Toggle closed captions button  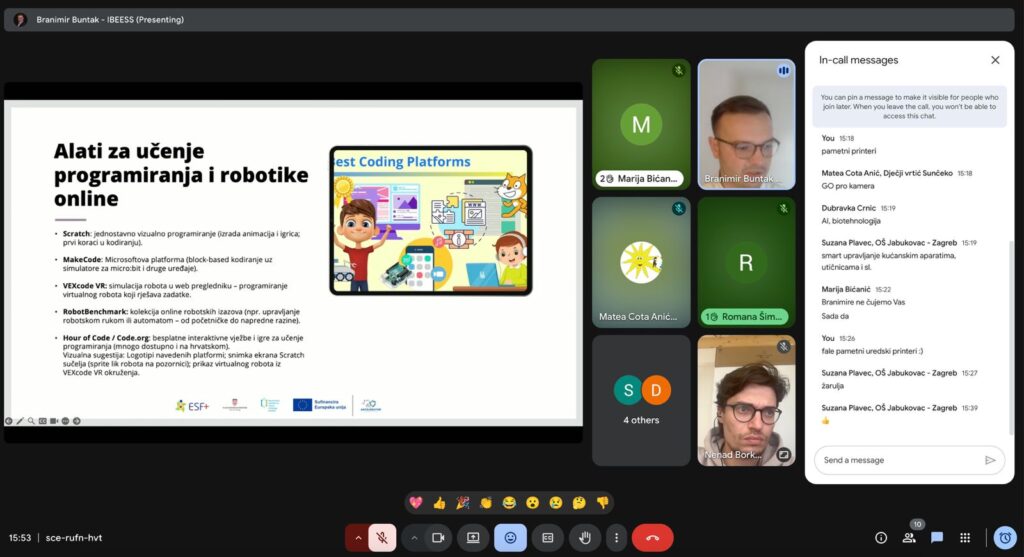(548, 538)
